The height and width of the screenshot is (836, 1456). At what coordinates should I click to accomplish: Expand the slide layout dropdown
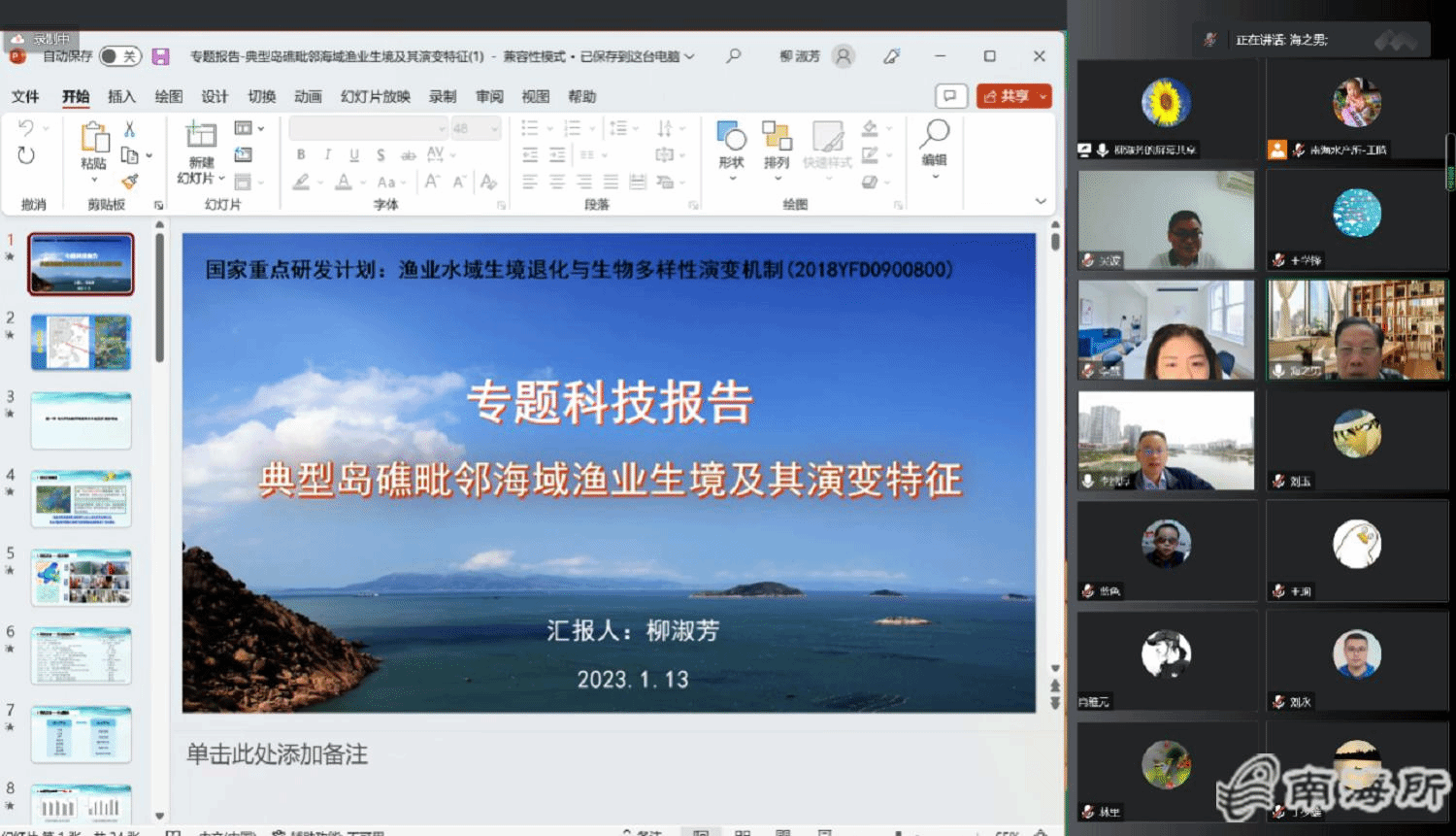248,128
